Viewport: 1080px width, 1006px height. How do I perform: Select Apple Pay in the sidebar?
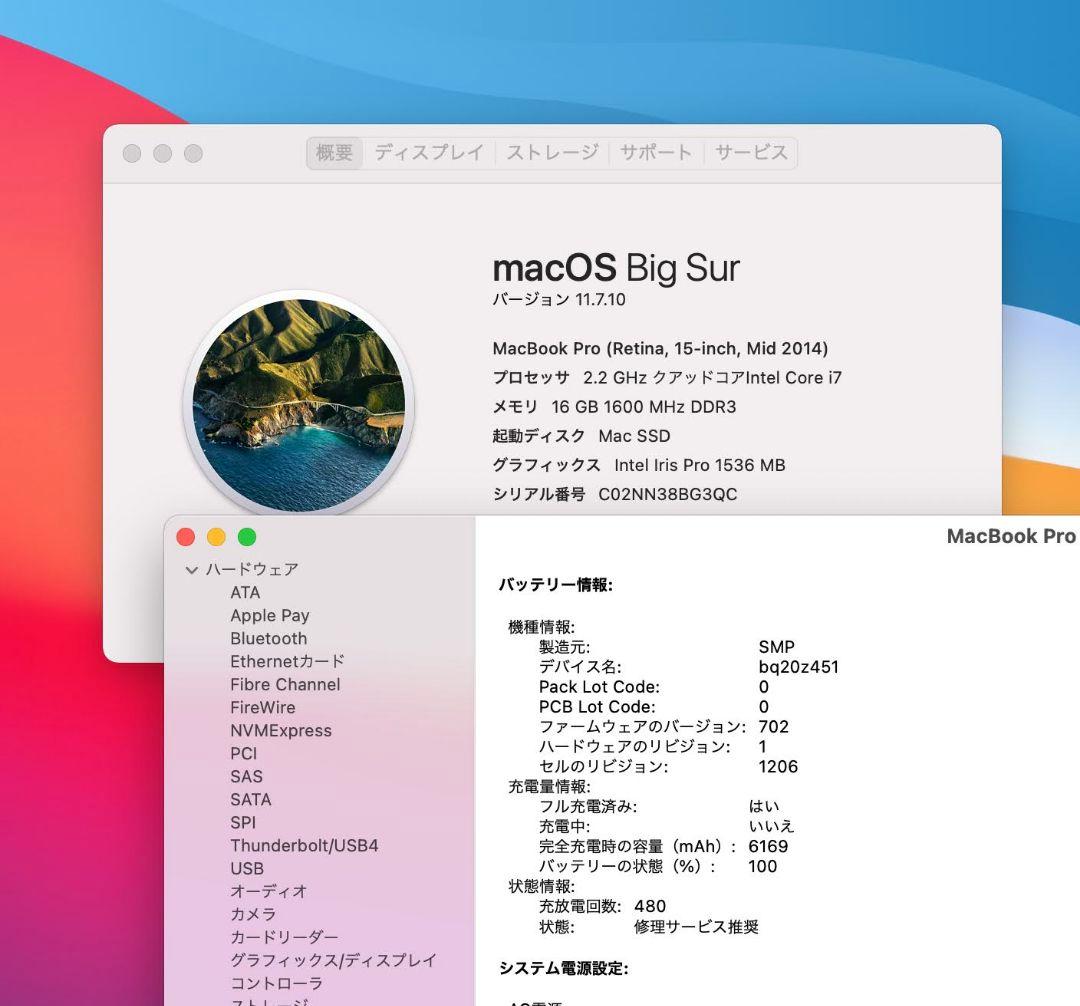pos(269,615)
